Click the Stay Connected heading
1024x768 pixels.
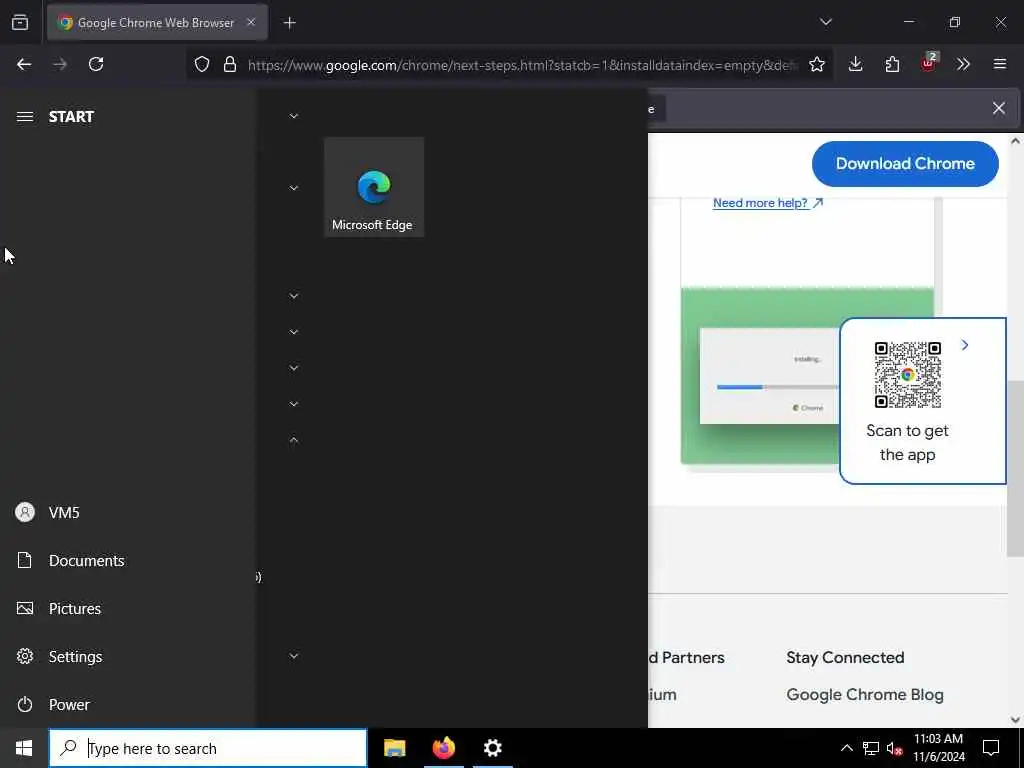pos(845,657)
